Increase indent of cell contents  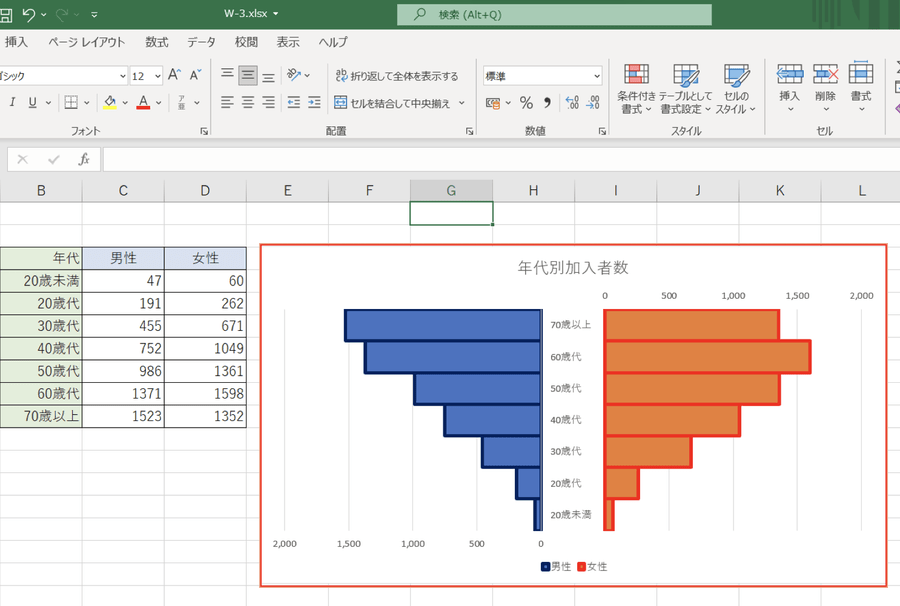coord(315,102)
